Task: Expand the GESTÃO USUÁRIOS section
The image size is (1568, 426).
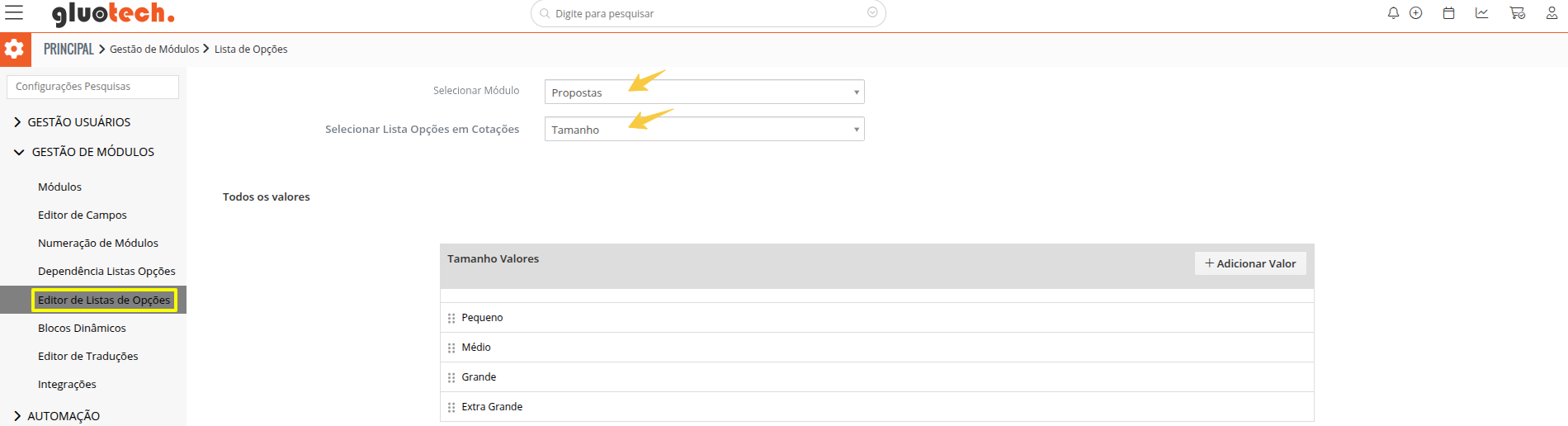Action: click(x=78, y=122)
